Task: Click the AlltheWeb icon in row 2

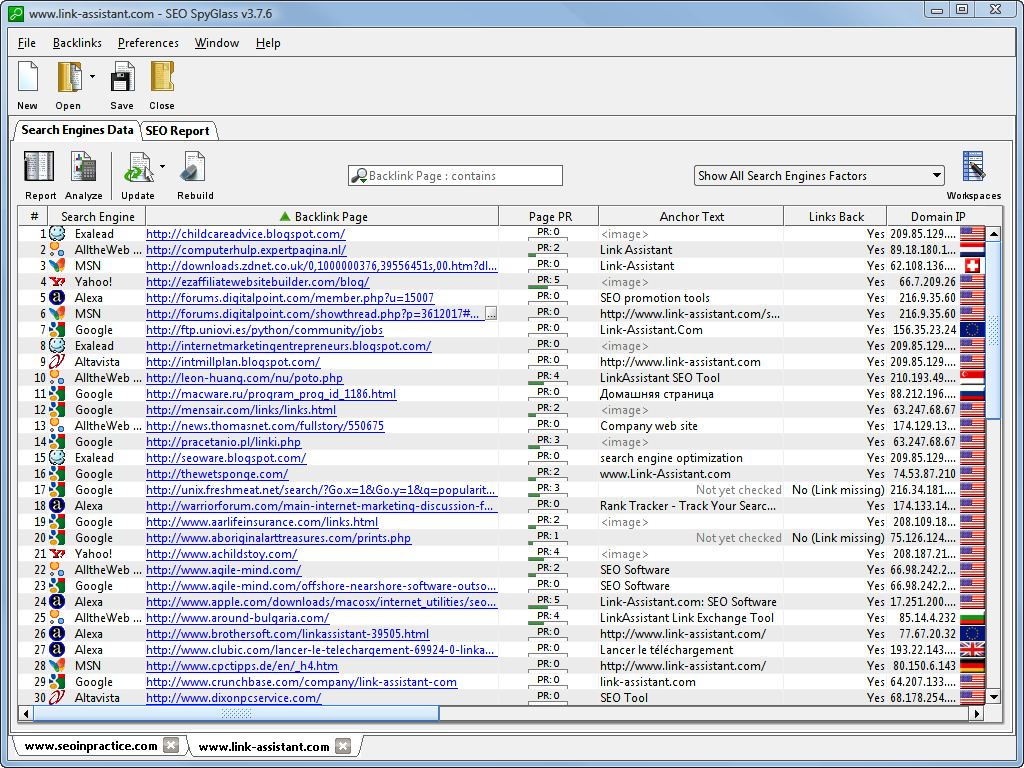Action: (x=57, y=249)
